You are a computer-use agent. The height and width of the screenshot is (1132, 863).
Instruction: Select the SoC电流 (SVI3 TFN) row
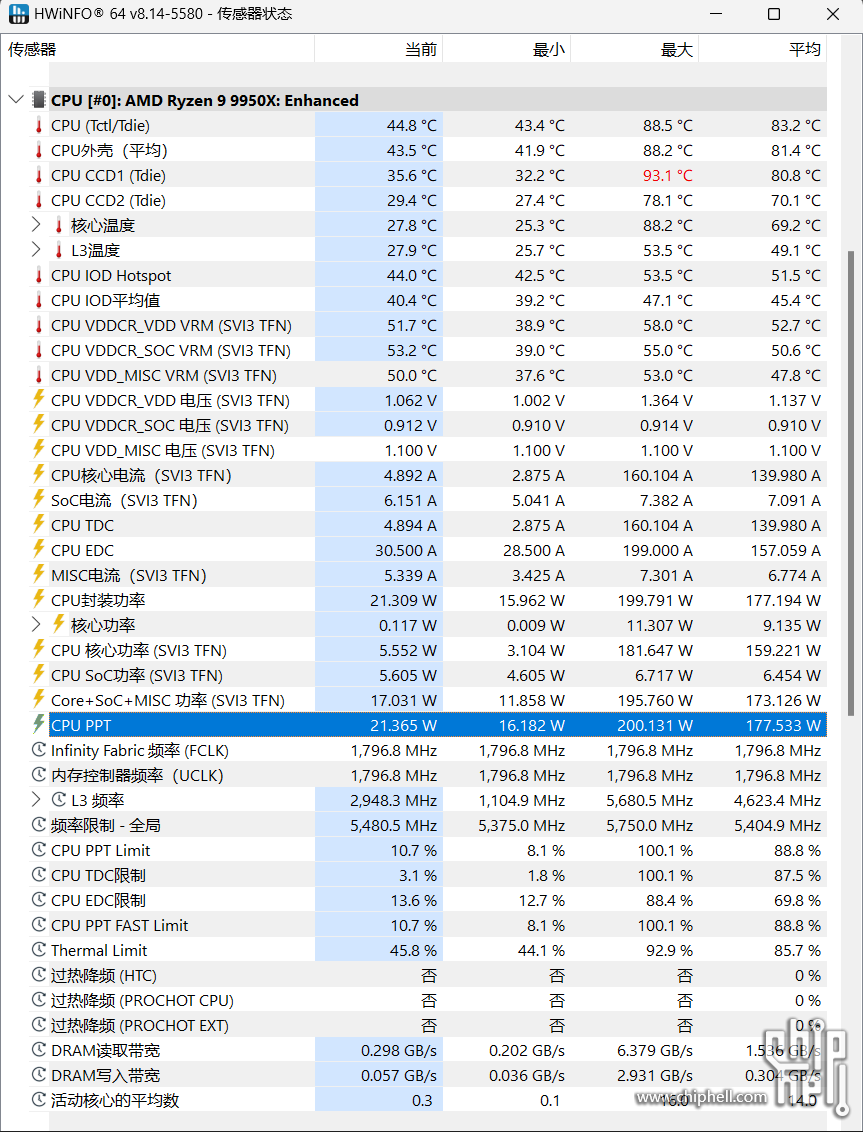pos(438,500)
